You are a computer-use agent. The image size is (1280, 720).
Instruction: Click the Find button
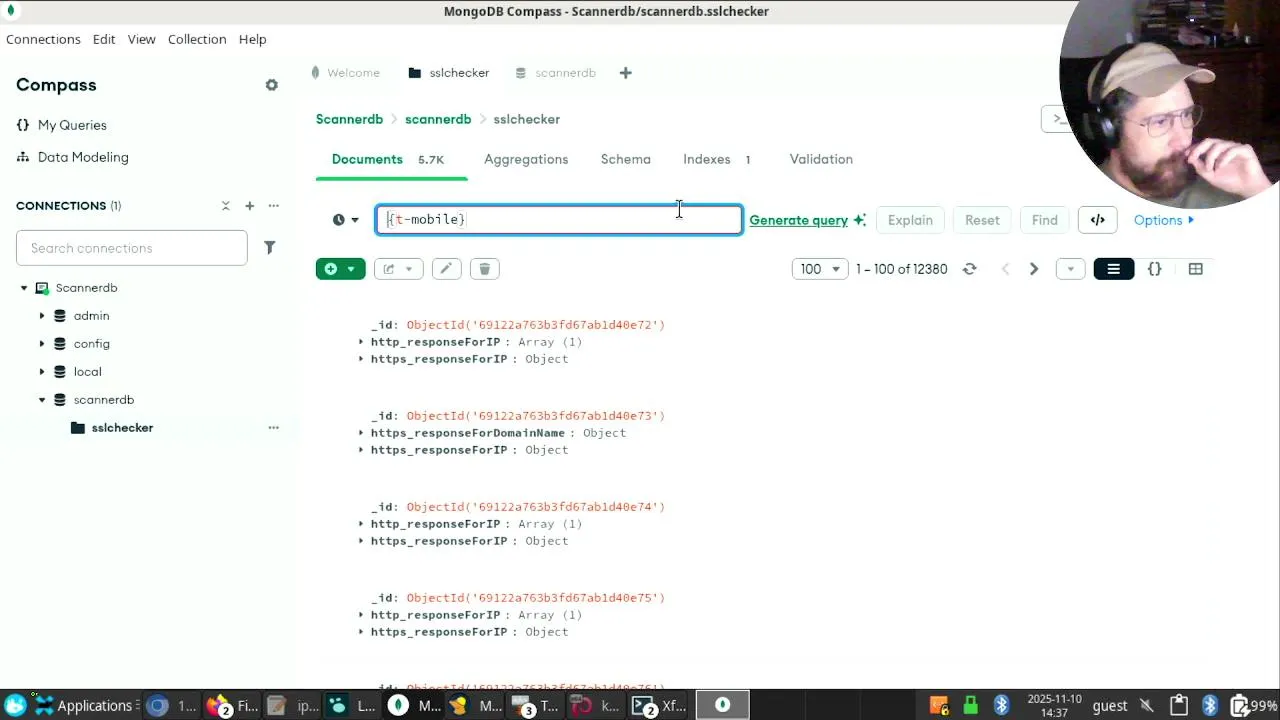pos(1044,220)
